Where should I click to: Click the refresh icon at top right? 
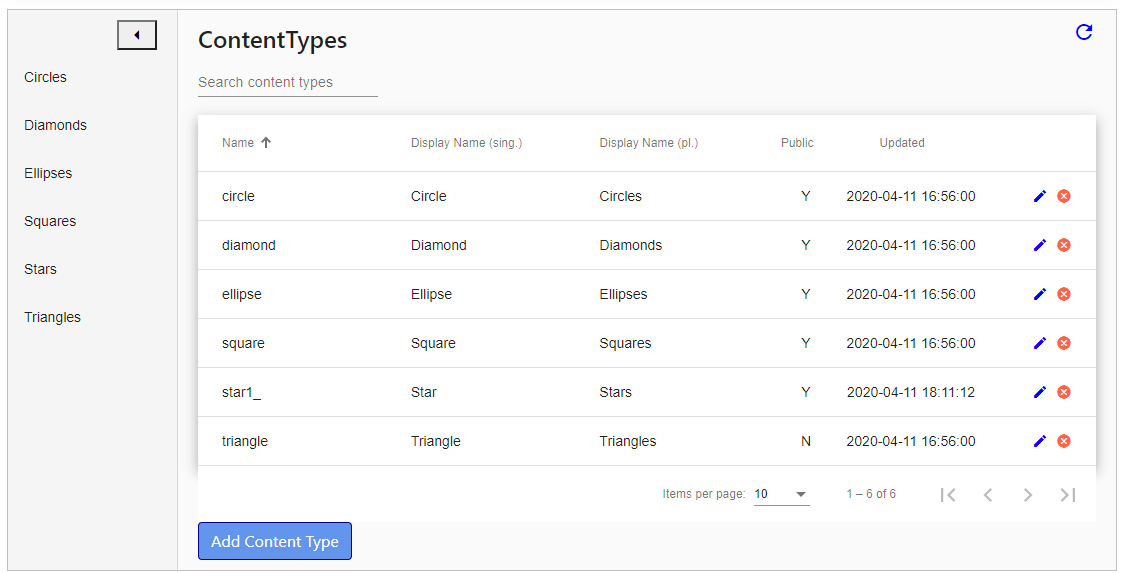coord(1084,32)
